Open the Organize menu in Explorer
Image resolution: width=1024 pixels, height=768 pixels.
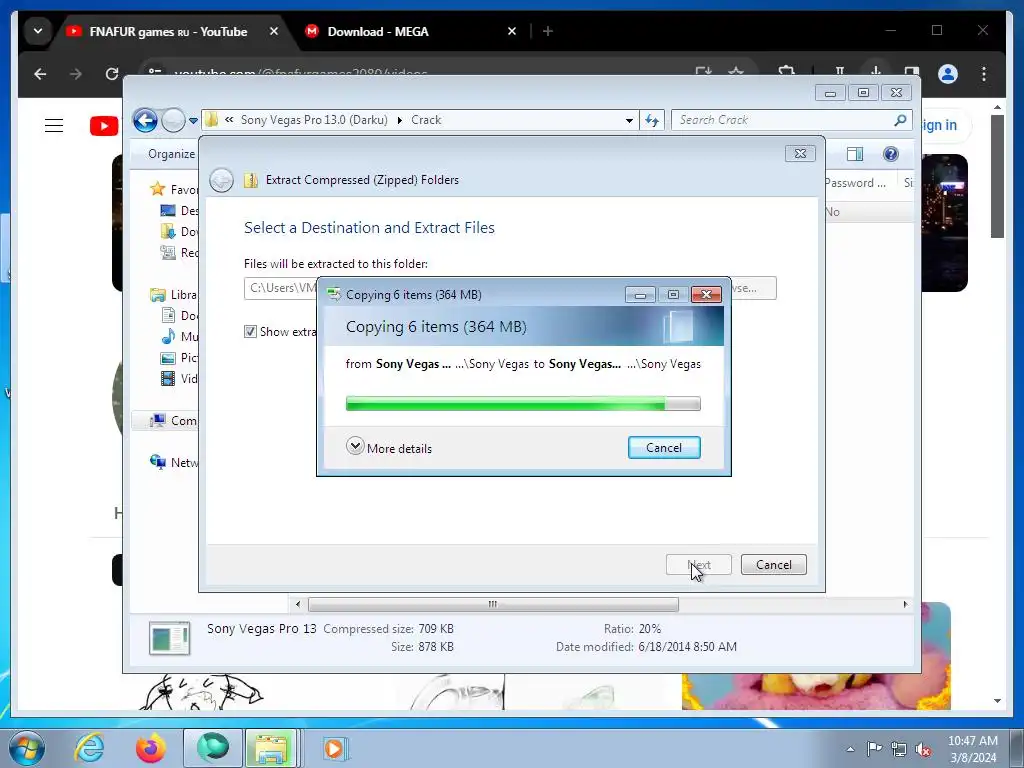tap(171, 154)
